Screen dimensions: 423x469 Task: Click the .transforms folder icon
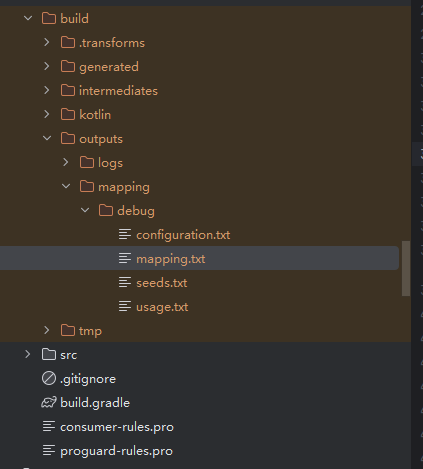click(x=68, y=42)
